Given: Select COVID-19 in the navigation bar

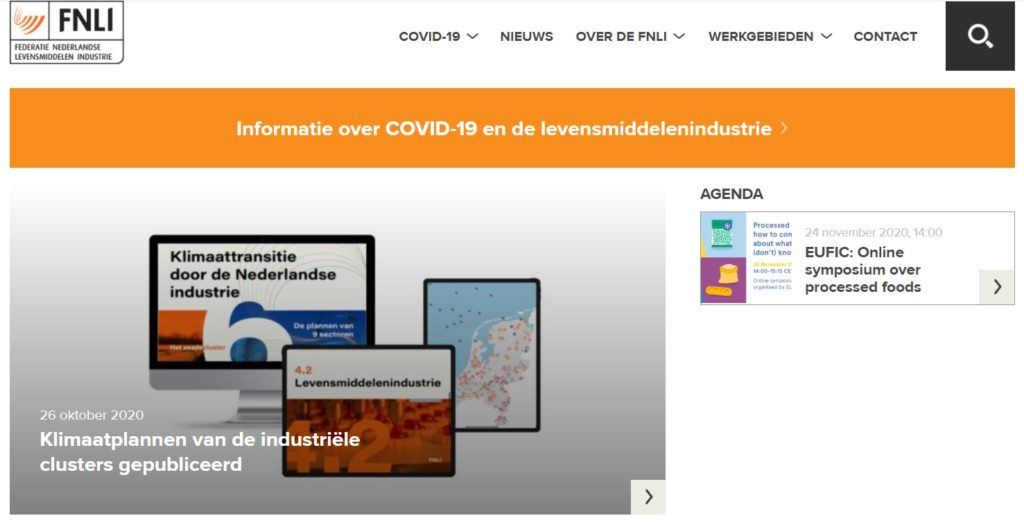Looking at the screenshot, I should [x=429, y=37].
